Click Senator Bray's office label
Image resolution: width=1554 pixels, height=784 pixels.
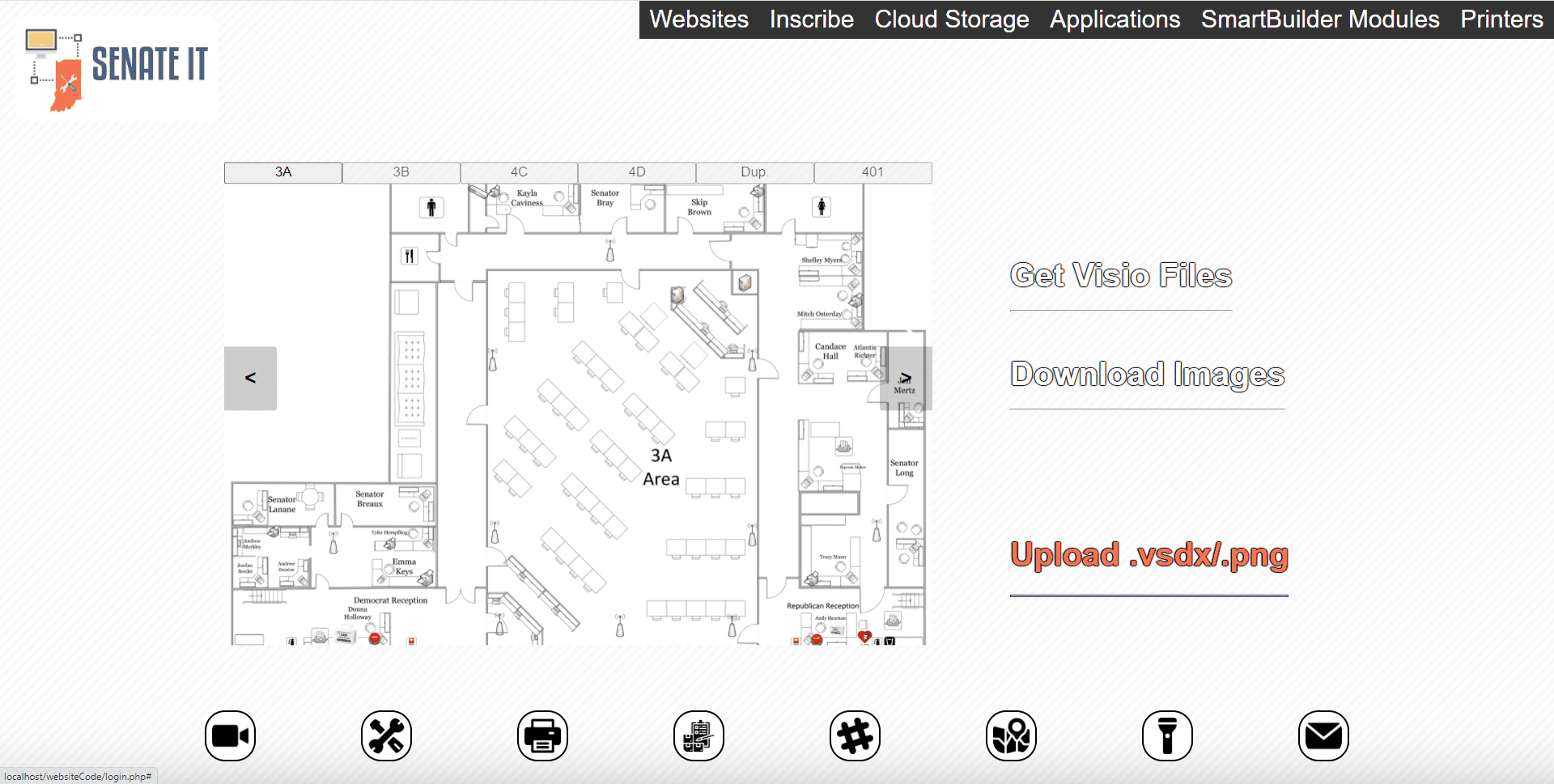tap(605, 198)
